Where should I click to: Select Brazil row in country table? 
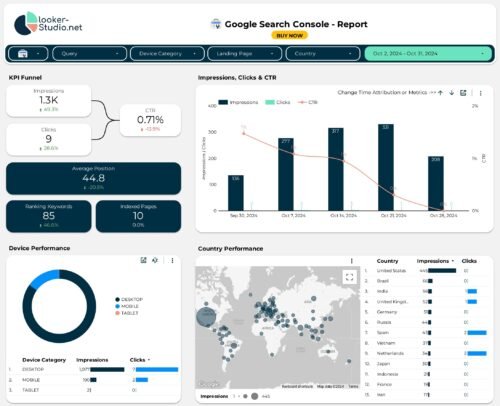(x=426, y=281)
